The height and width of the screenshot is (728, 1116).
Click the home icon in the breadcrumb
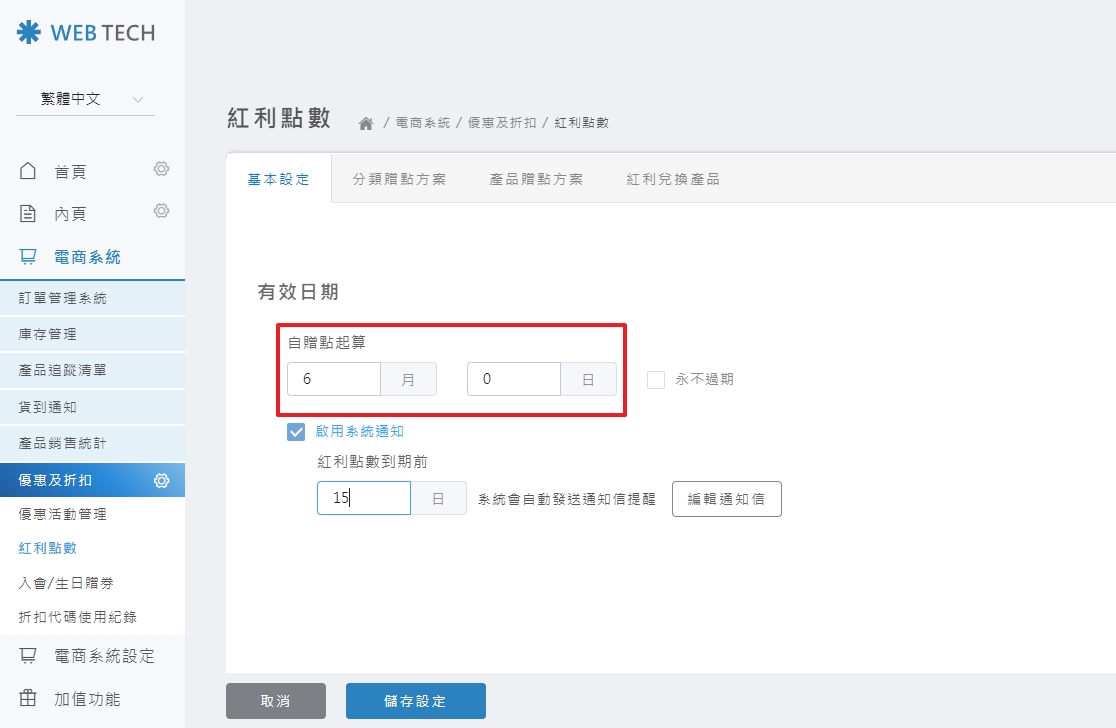tap(367, 120)
